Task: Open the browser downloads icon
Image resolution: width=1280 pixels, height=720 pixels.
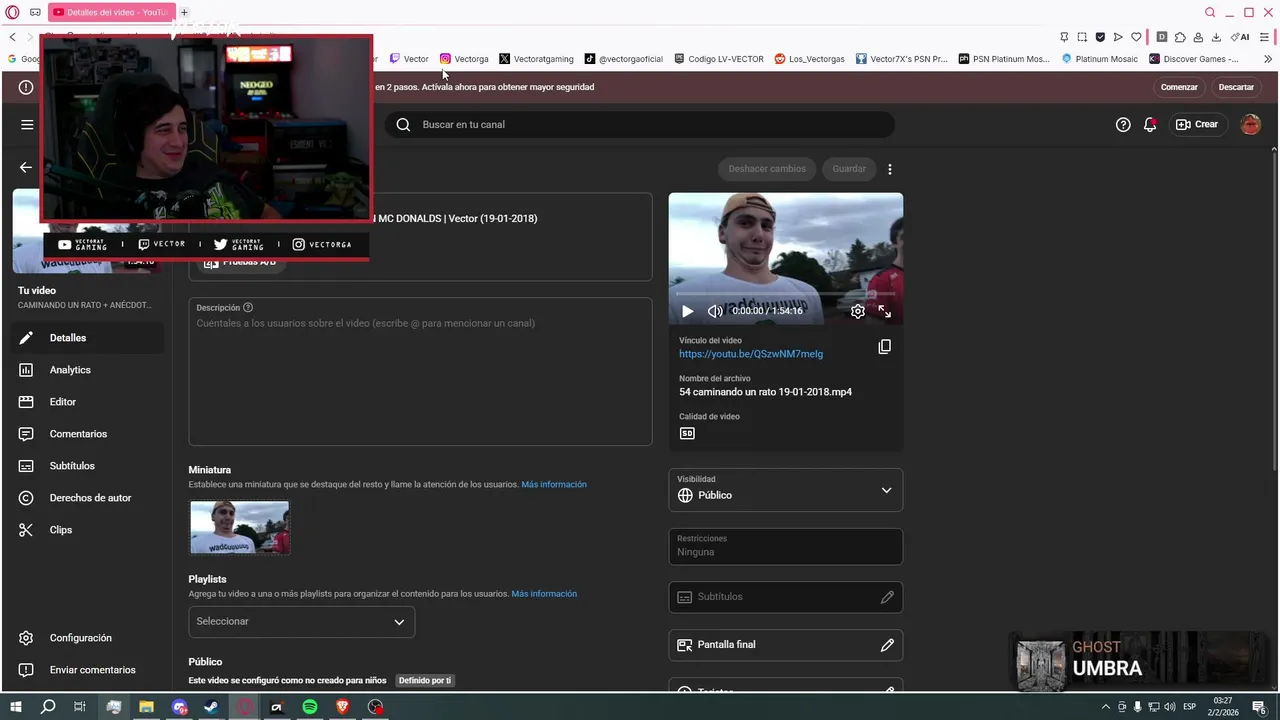Action: pos(1216,37)
